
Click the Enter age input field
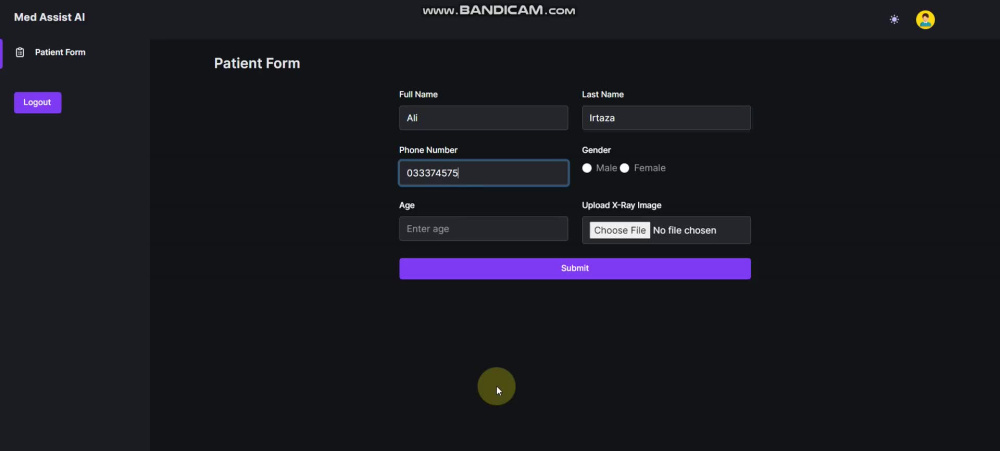tap(483, 228)
